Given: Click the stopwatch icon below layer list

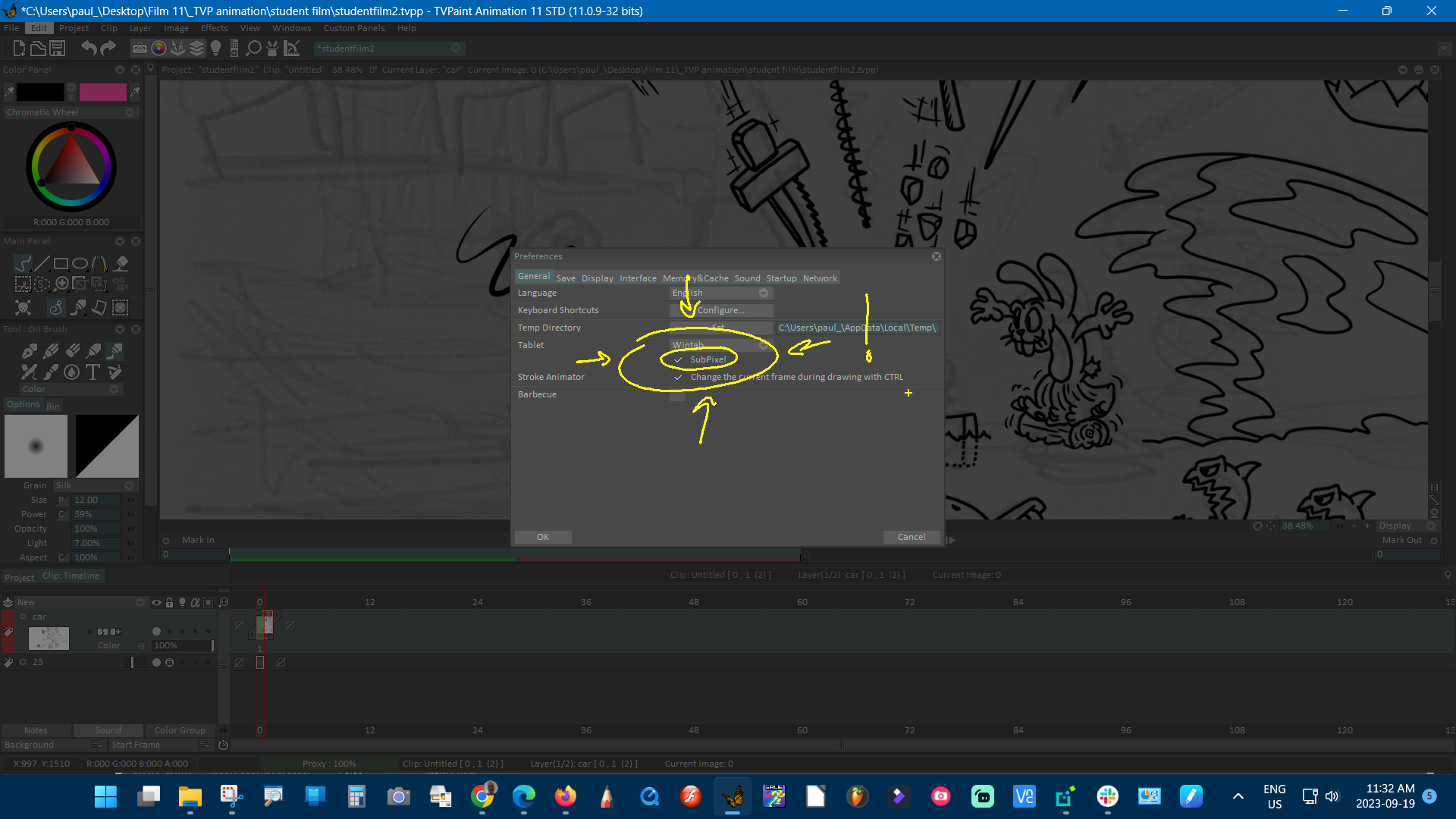Looking at the screenshot, I should pos(224,745).
